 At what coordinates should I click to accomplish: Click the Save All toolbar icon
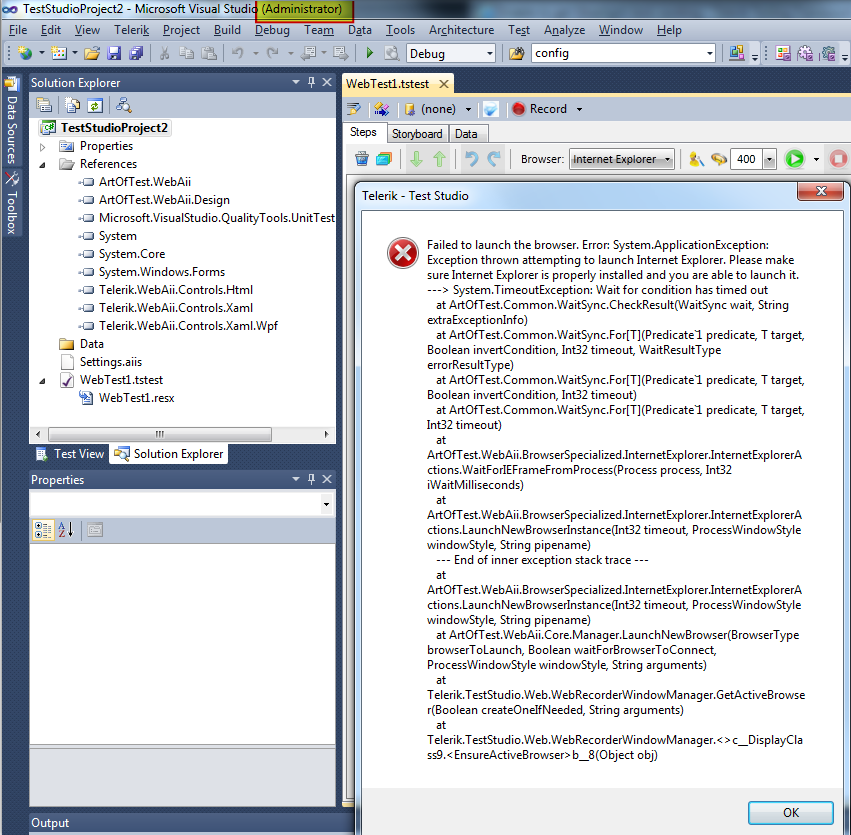click(x=136, y=53)
